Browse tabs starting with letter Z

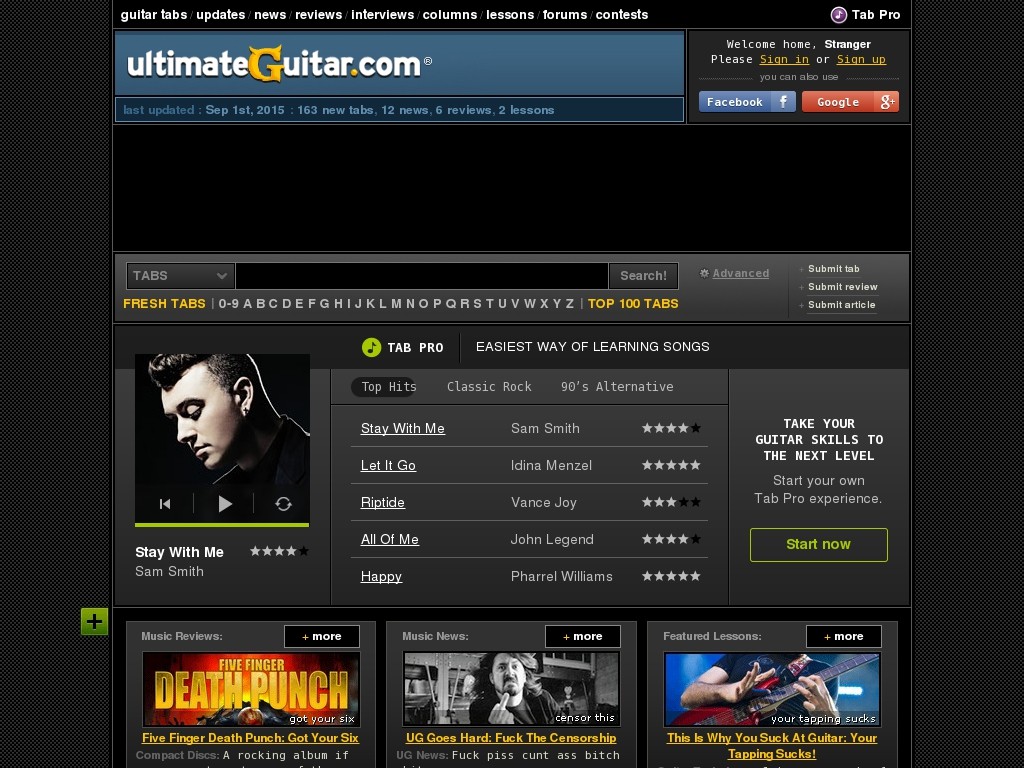pos(569,304)
